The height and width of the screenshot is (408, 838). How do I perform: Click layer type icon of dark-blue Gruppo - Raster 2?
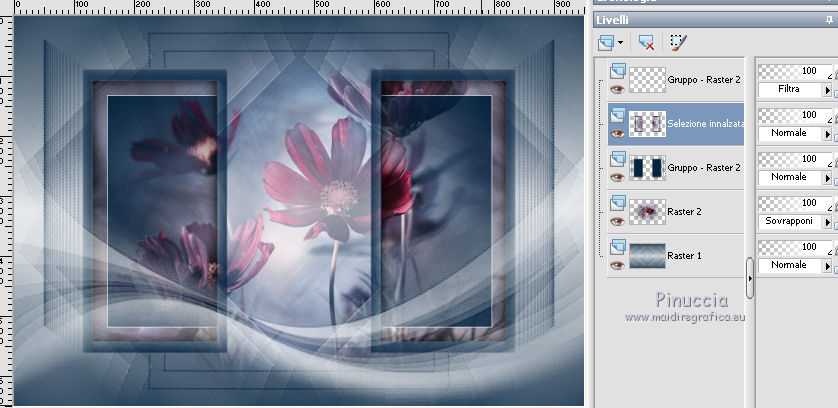coord(618,158)
